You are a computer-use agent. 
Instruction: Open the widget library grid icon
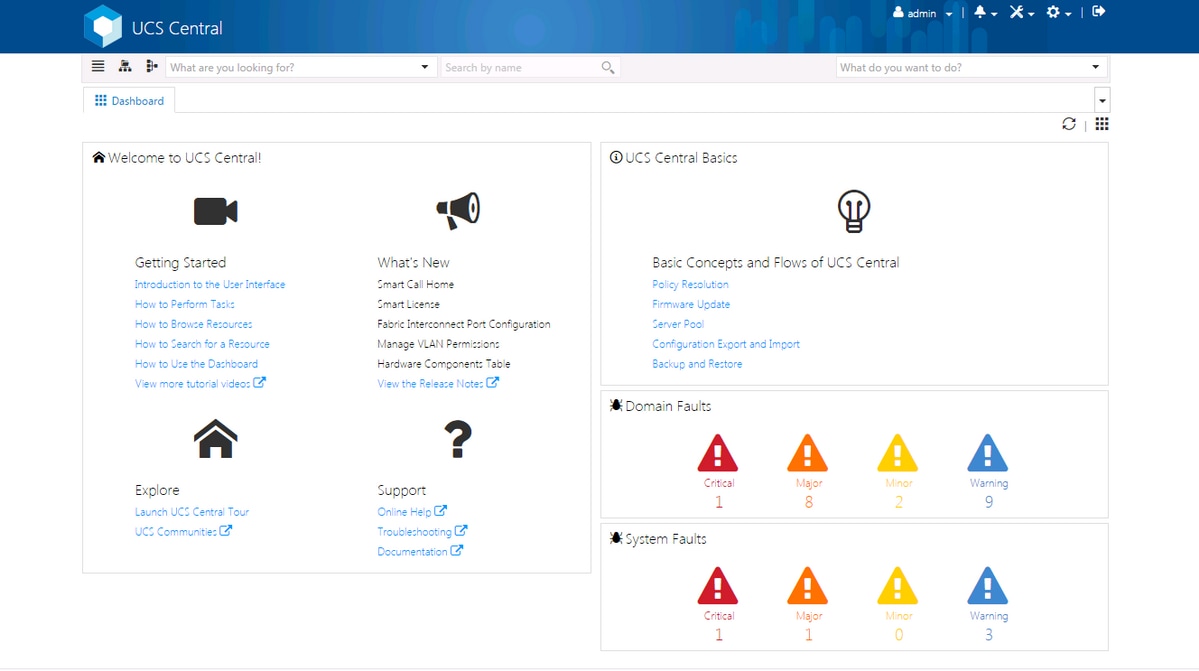coord(1102,124)
